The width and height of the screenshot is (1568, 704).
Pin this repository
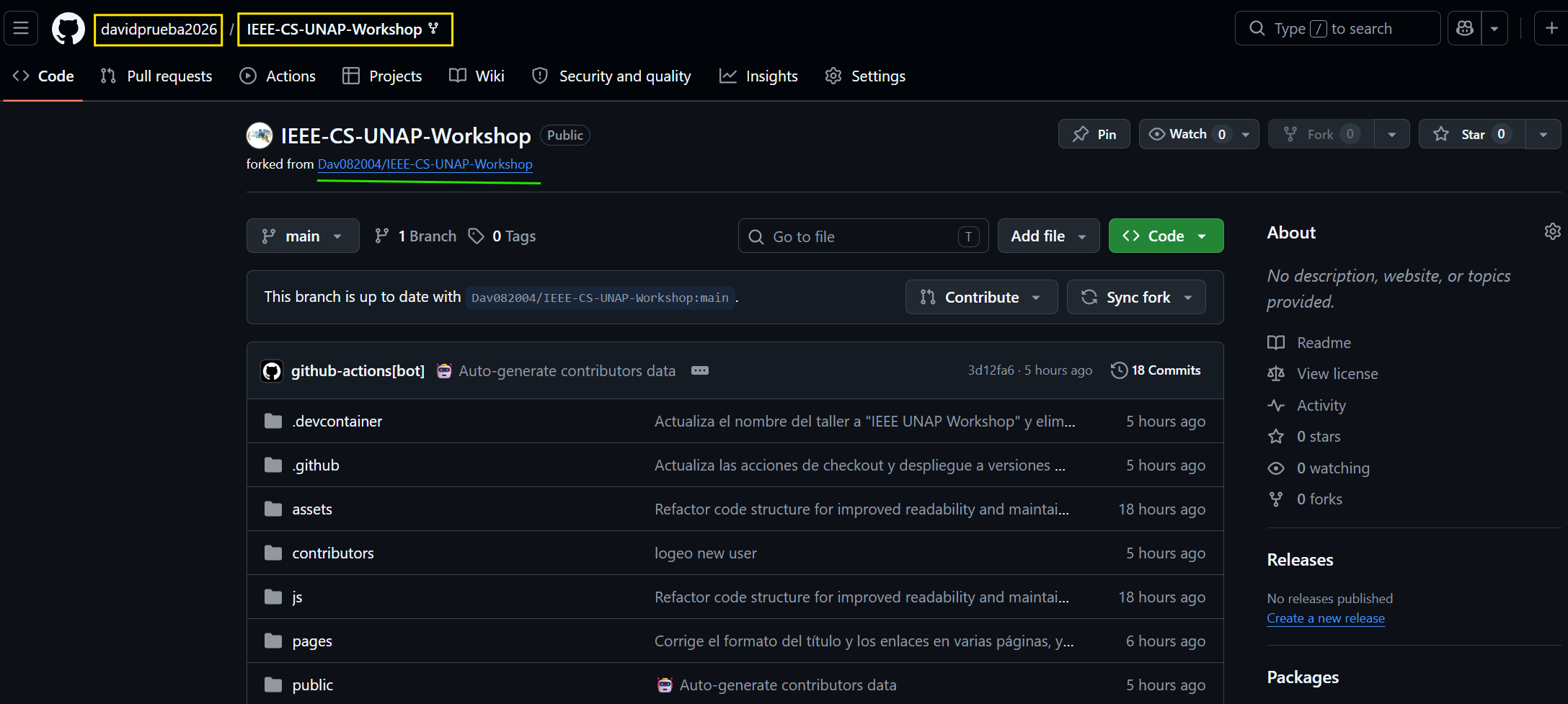click(x=1094, y=134)
